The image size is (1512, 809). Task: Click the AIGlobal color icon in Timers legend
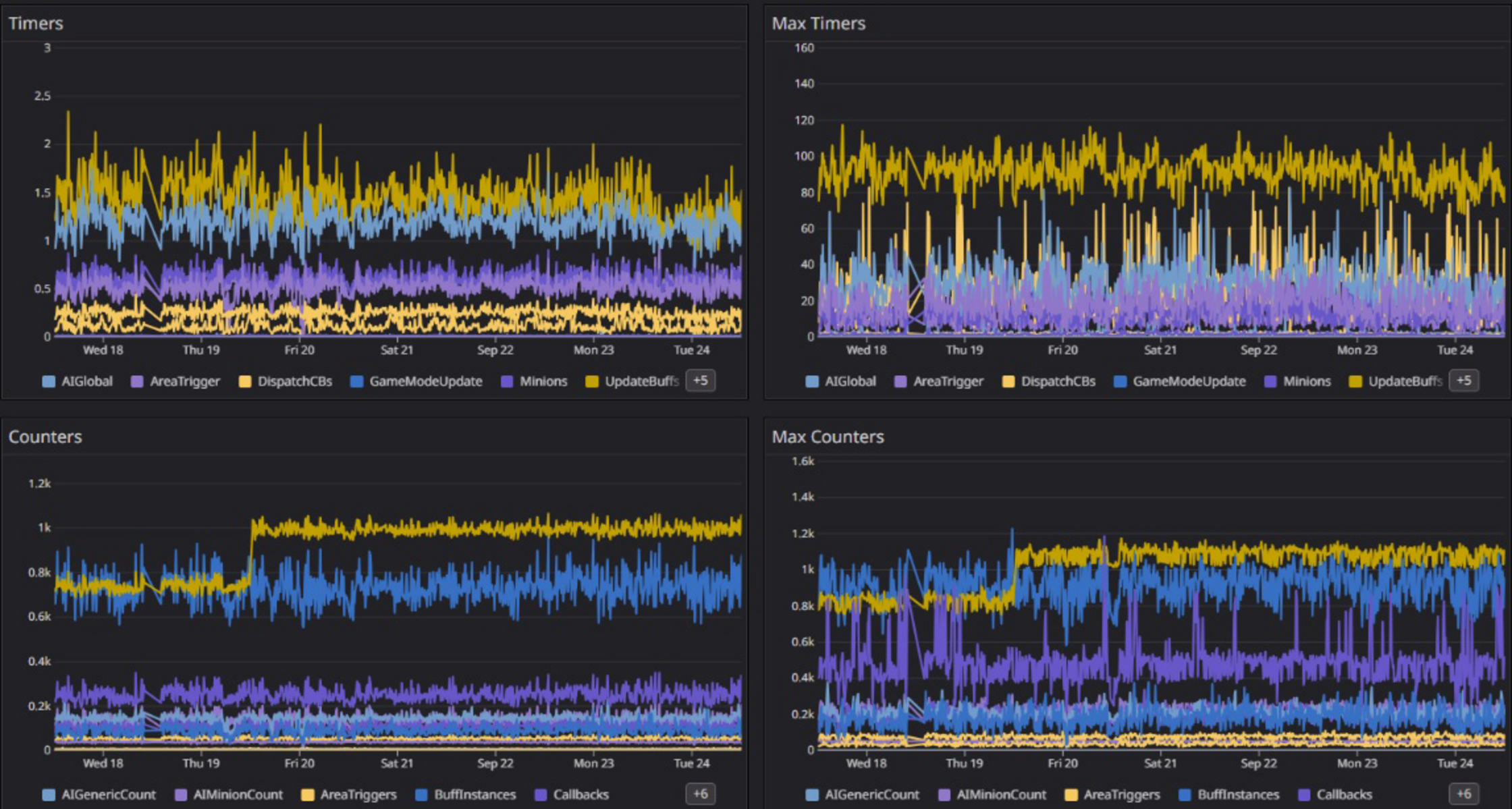tap(49, 381)
